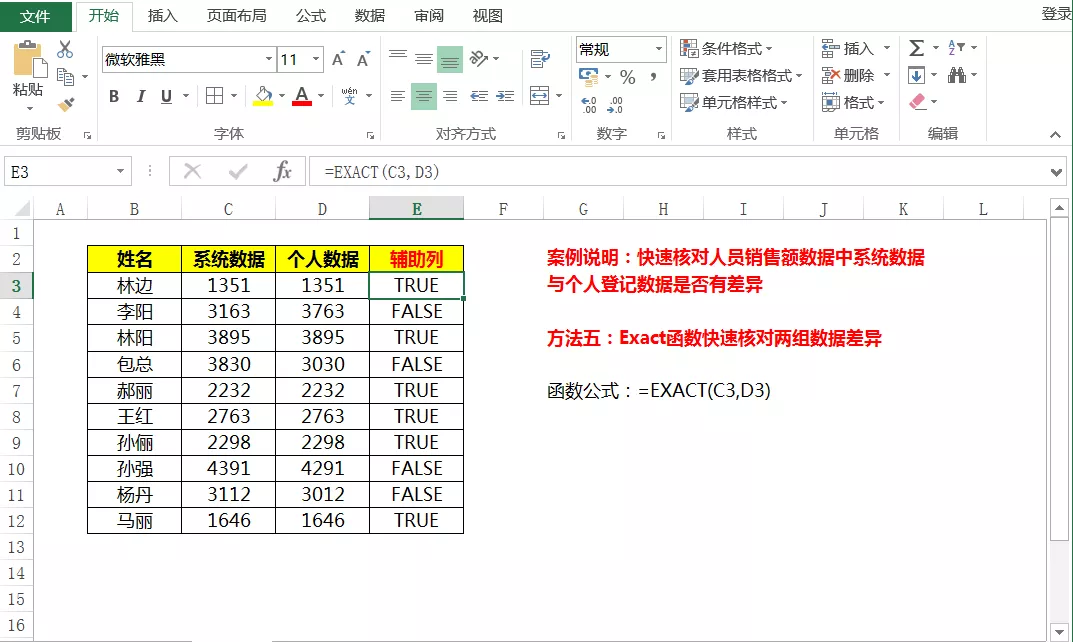Open the Conditional Formatting (条件格式) menu
The height and width of the screenshot is (642, 1073).
point(725,49)
